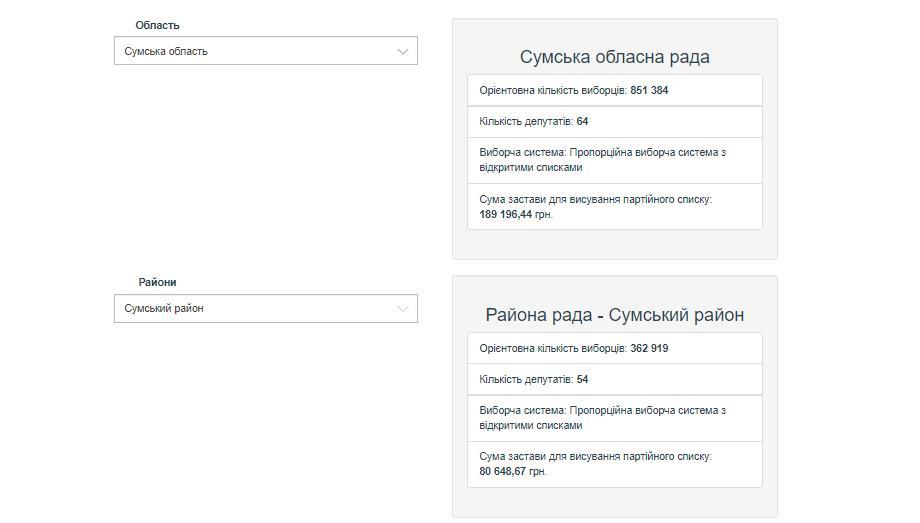The image size is (920, 523).
Task: Select the deputies row showing 54
Action: pos(614,379)
